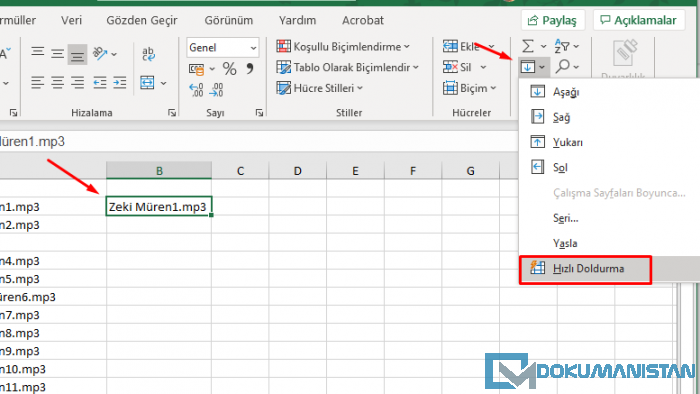Select column E header
The height and width of the screenshot is (394, 700).
(355, 170)
